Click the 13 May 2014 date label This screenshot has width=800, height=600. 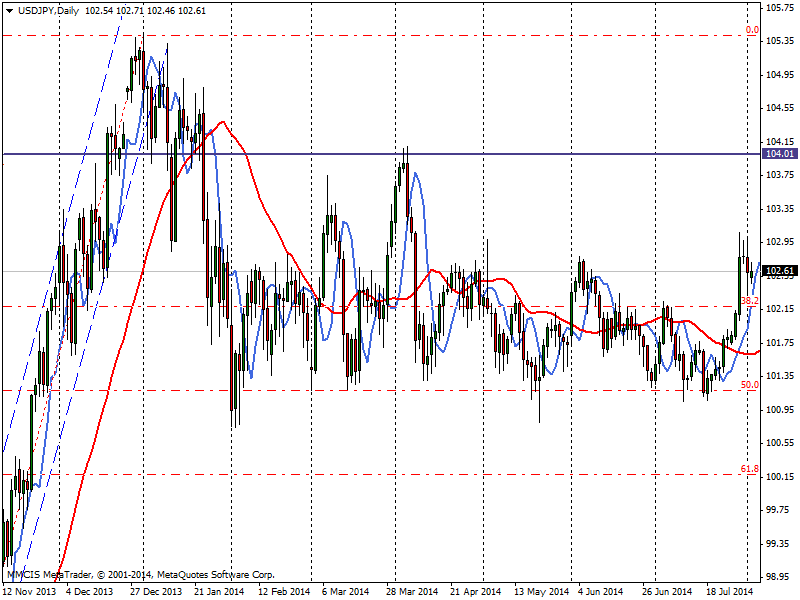[541, 591]
